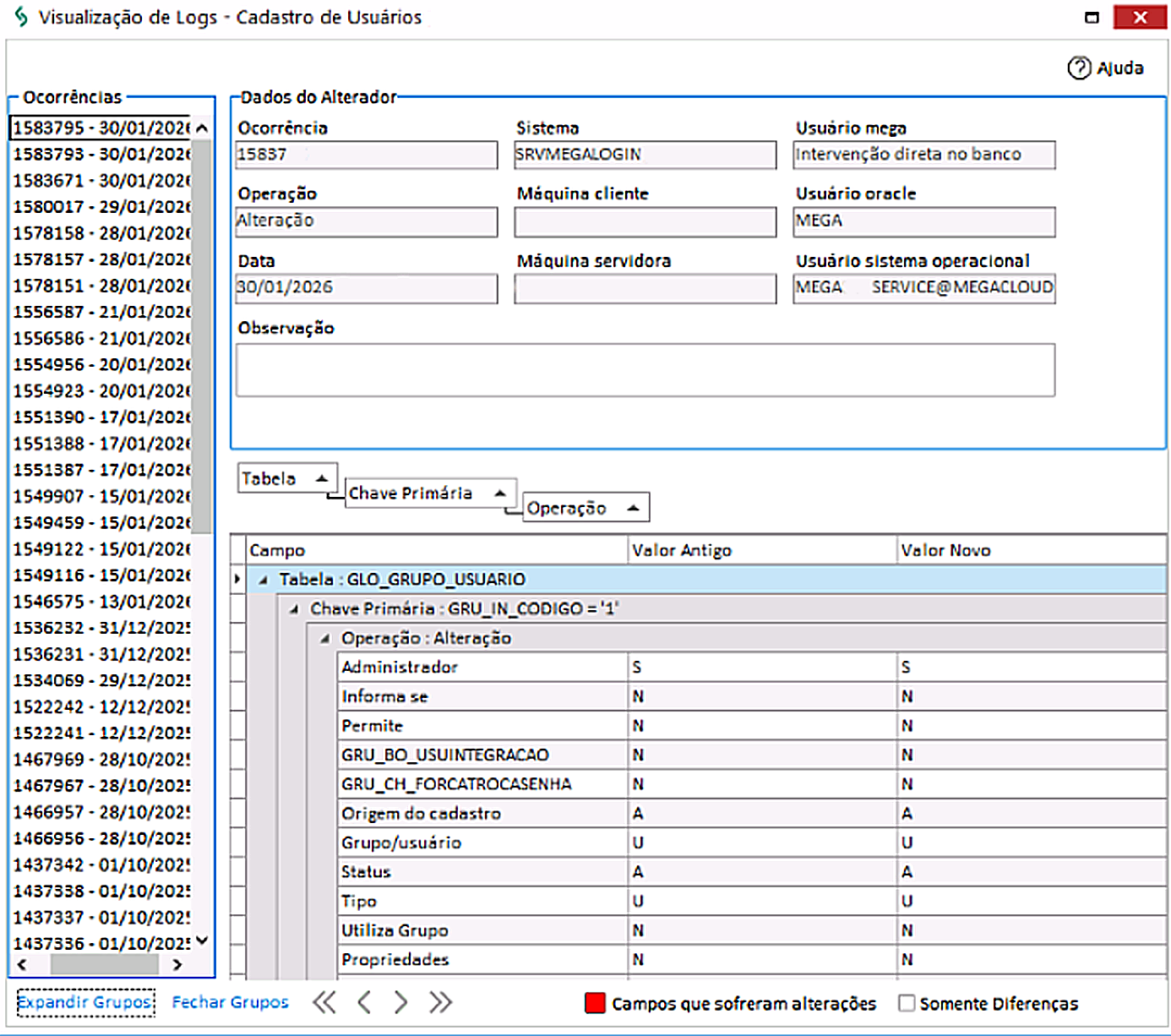Click the Fechar Grupos link
The image size is (1171, 1036).
[230, 1002]
